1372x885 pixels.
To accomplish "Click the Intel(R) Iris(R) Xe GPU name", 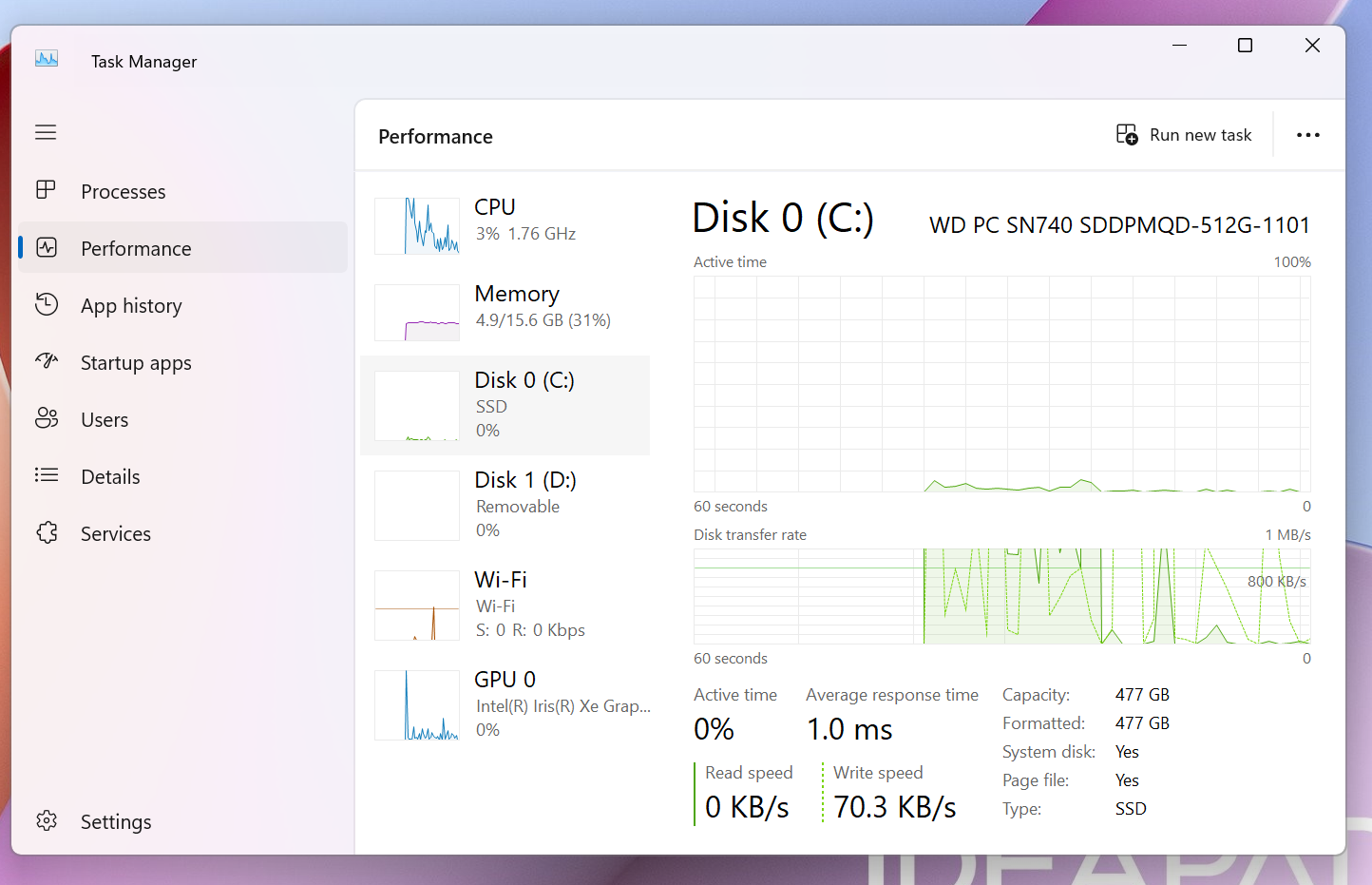I will coord(563,706).
